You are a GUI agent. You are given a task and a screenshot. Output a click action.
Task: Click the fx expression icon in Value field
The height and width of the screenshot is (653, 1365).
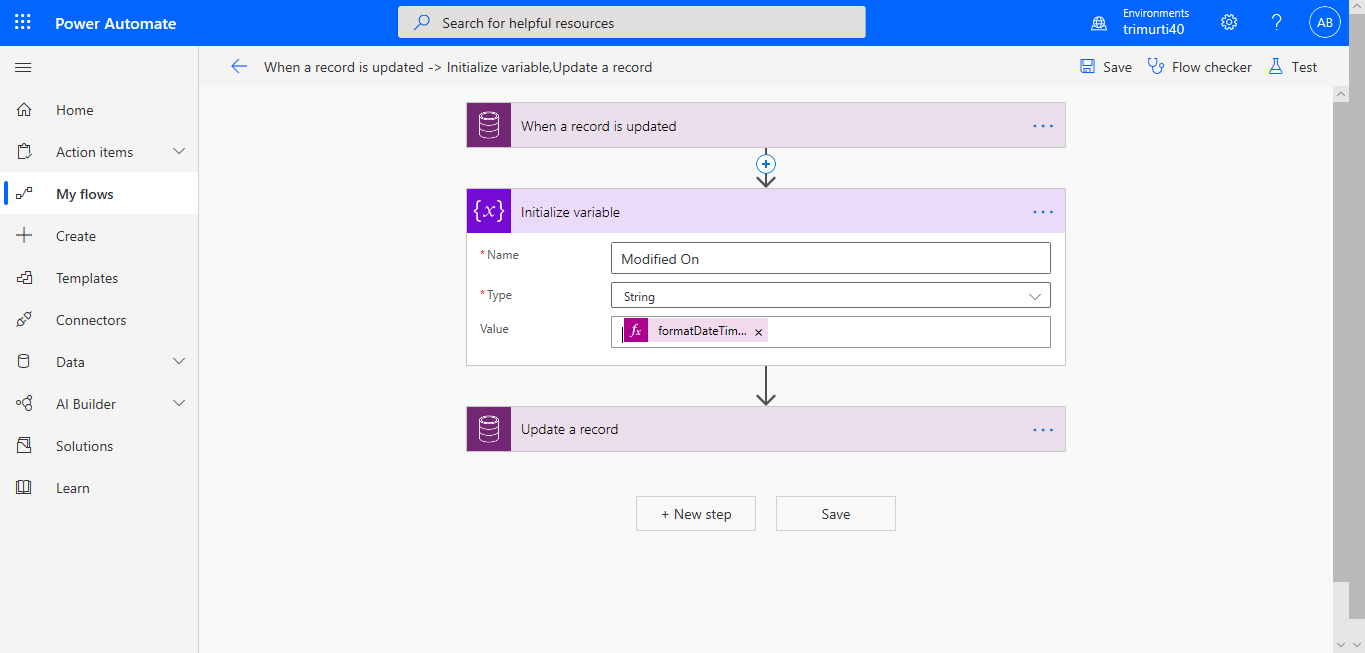(637, 329)
